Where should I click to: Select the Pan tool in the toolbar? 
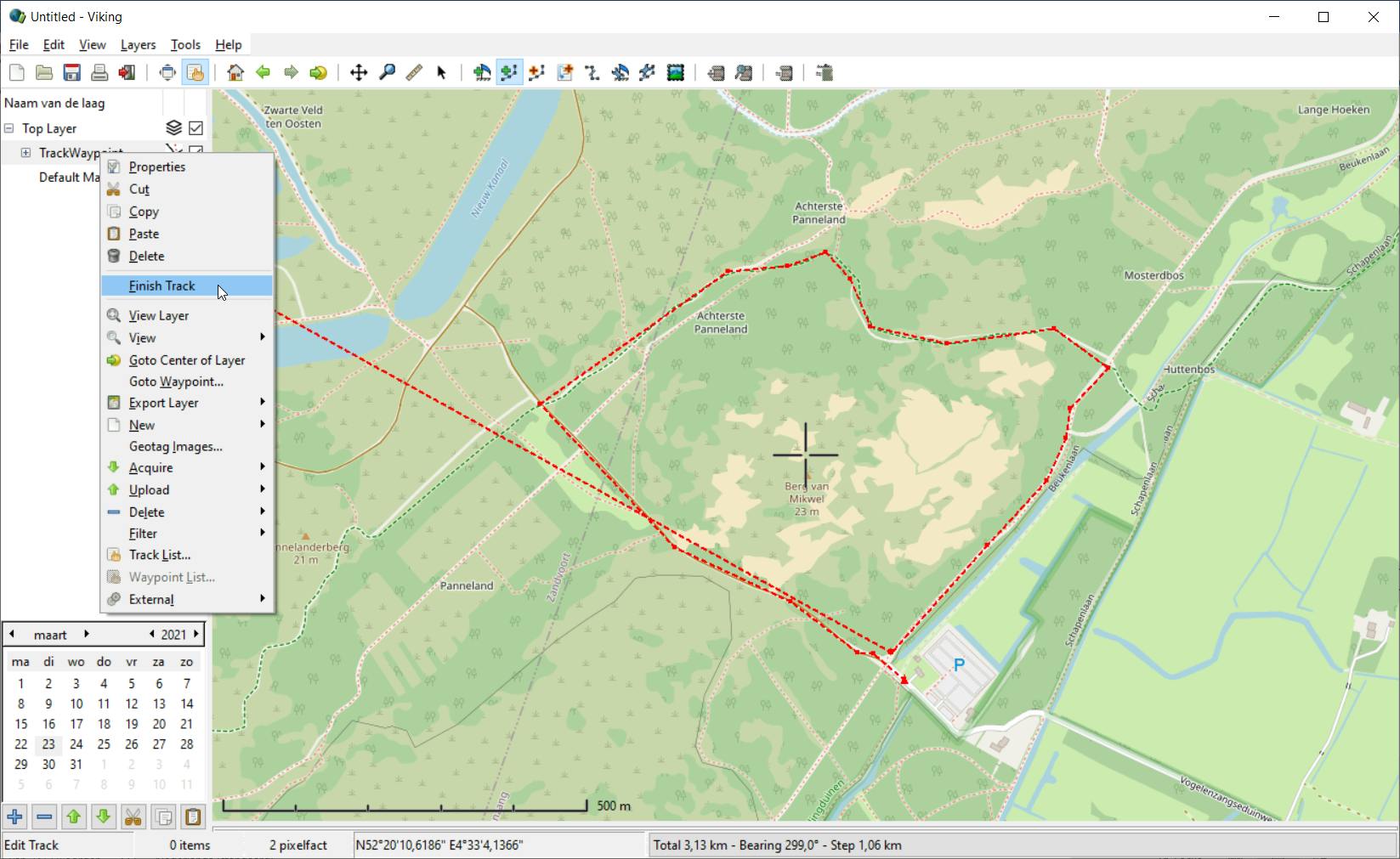pyautogui.click(x=359, y=73)
